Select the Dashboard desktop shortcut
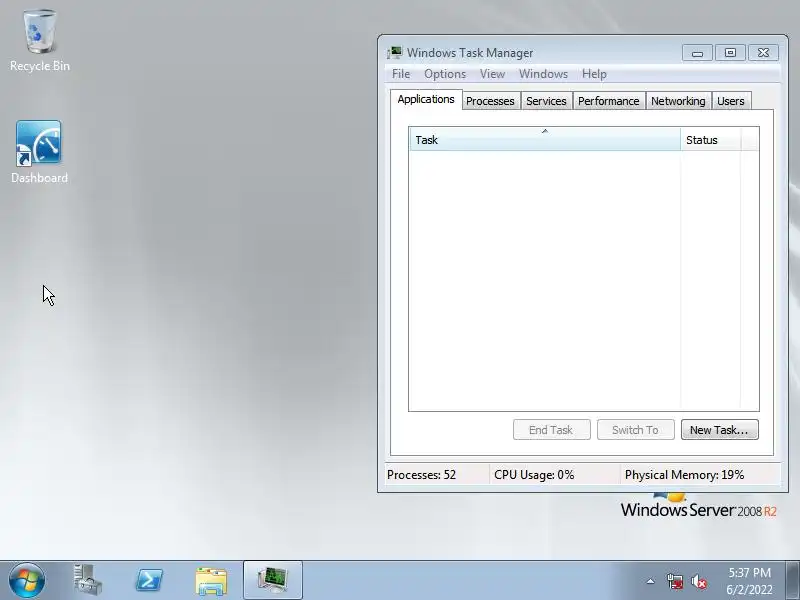This screenshot has width=800, height=600. click(x=39, y=152)
